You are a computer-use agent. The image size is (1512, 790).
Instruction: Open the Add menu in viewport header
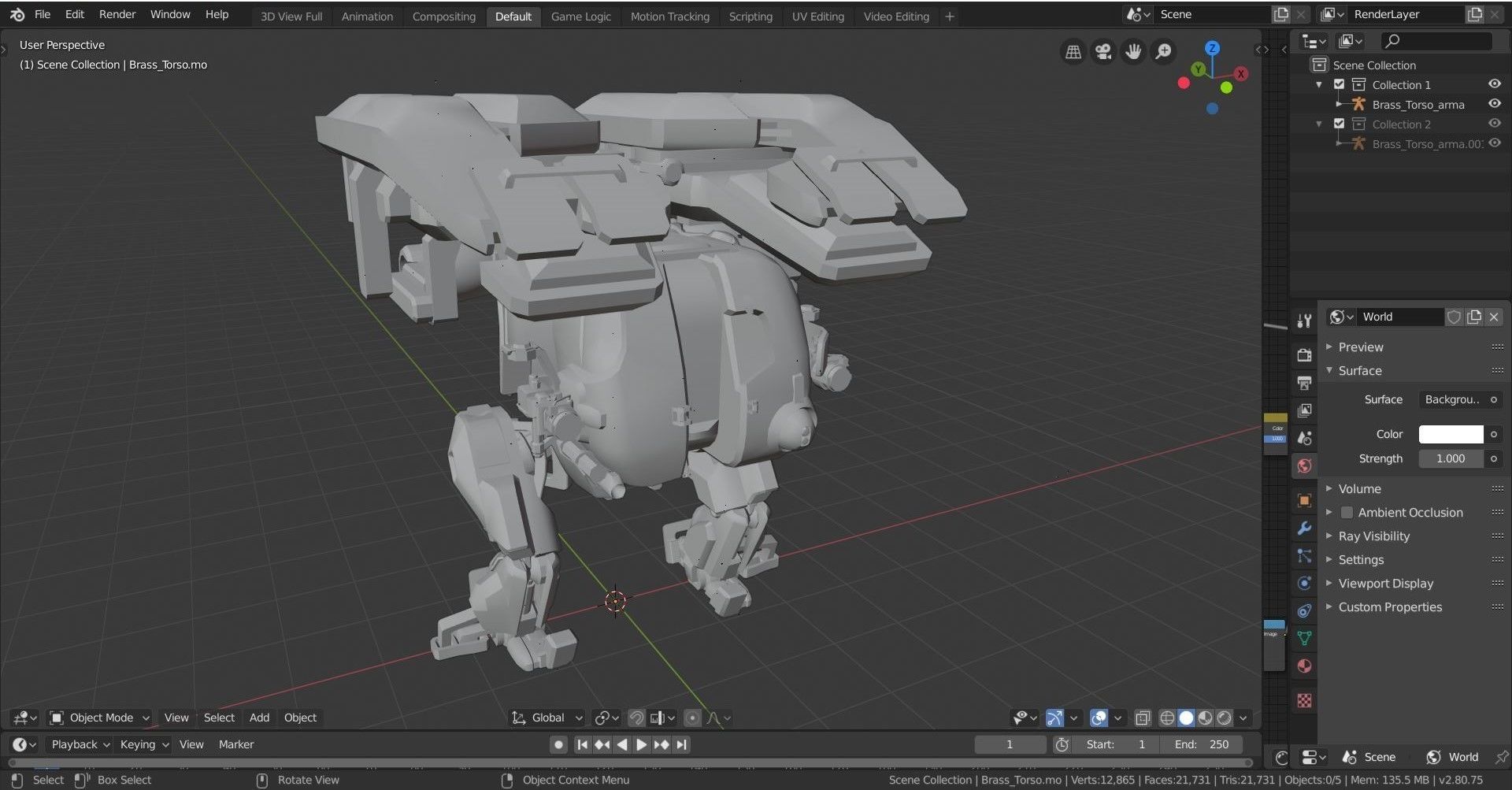(x=259, y=718)
